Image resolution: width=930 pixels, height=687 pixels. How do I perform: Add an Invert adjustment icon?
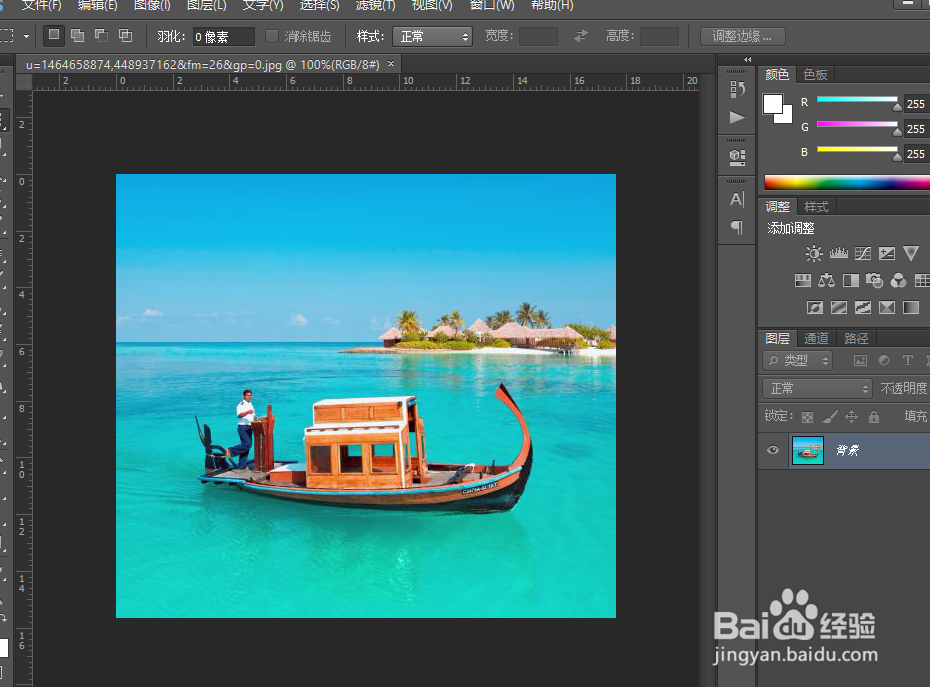(x=815, y=307)
